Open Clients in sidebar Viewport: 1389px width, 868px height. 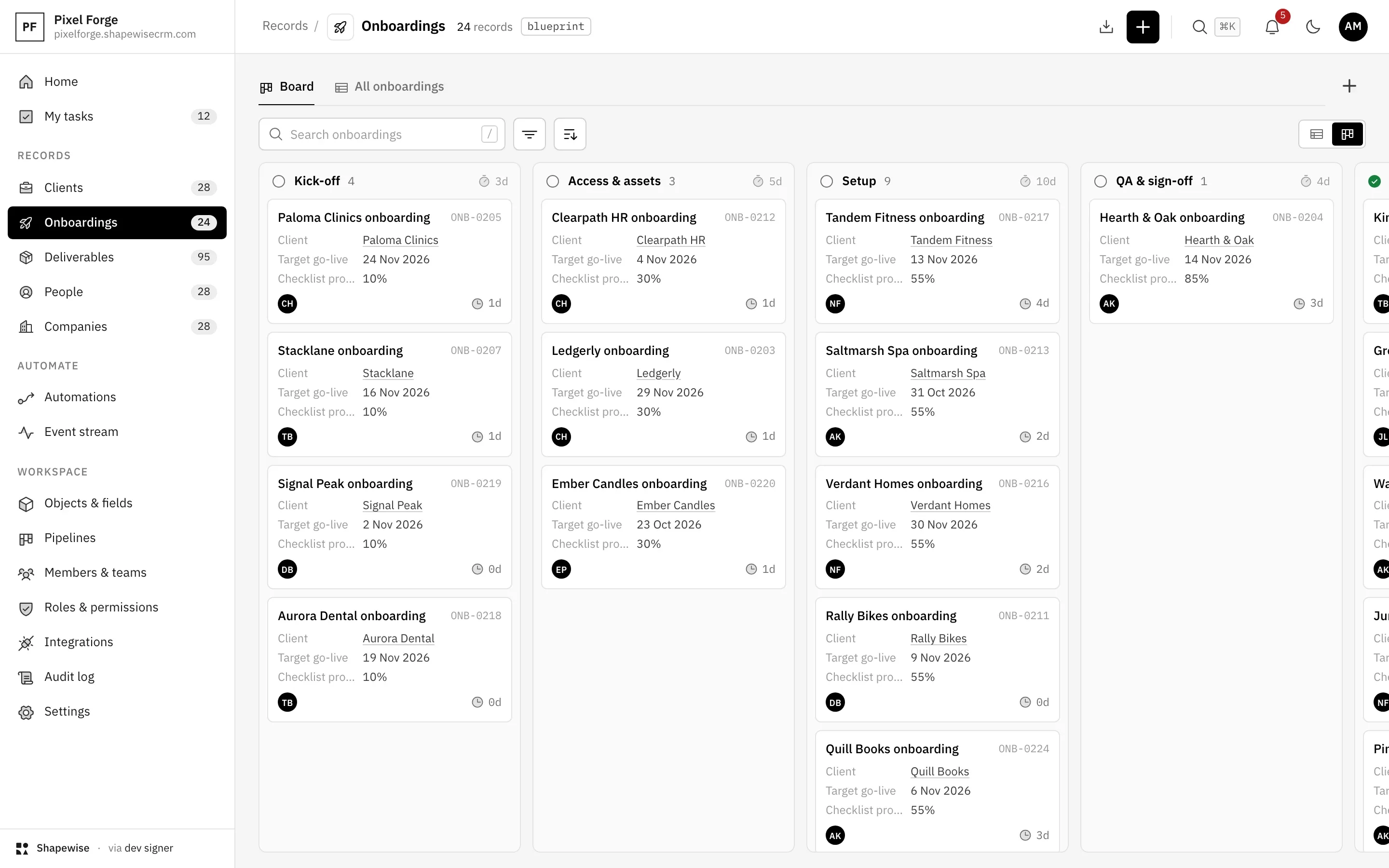click(117, 188)
